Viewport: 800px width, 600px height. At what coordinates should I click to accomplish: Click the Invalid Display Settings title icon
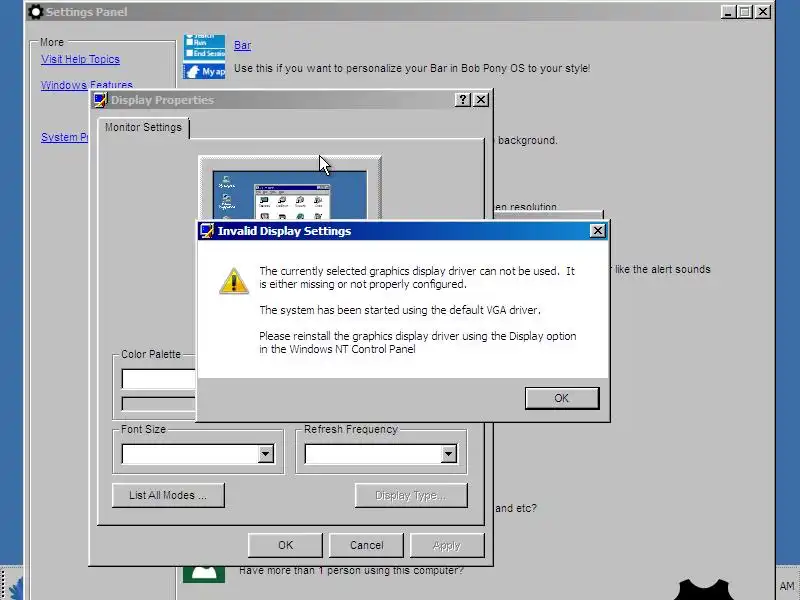pos(207,231)
